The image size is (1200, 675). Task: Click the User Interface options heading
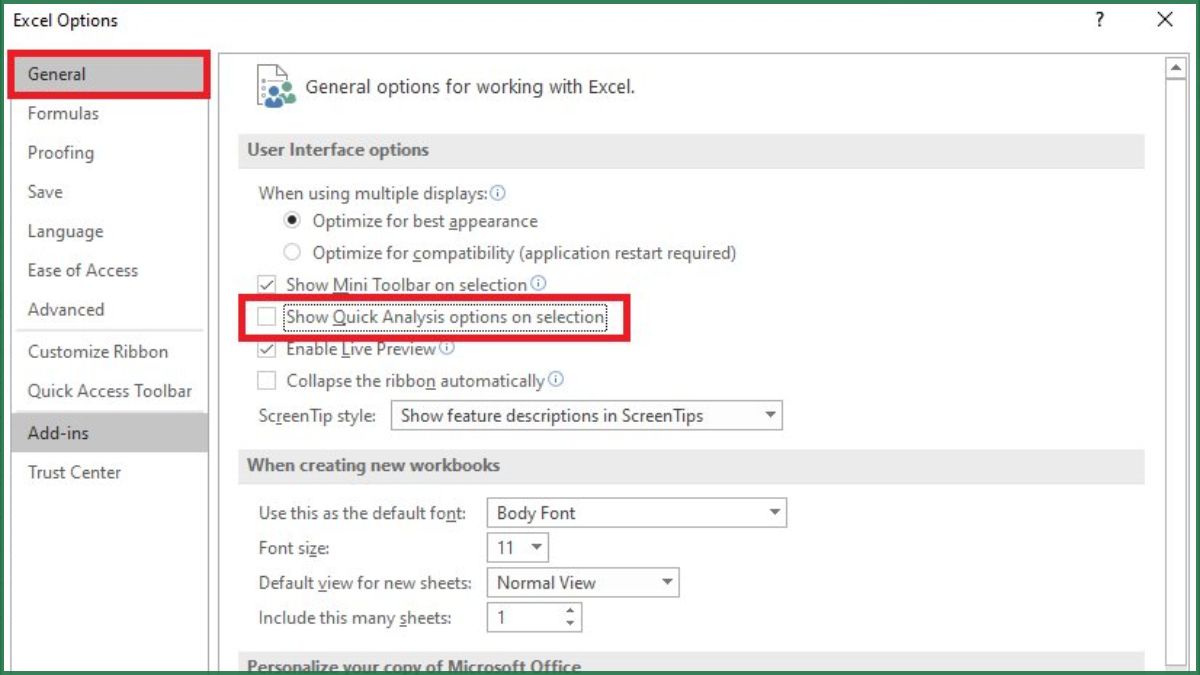tap(338, 150)
